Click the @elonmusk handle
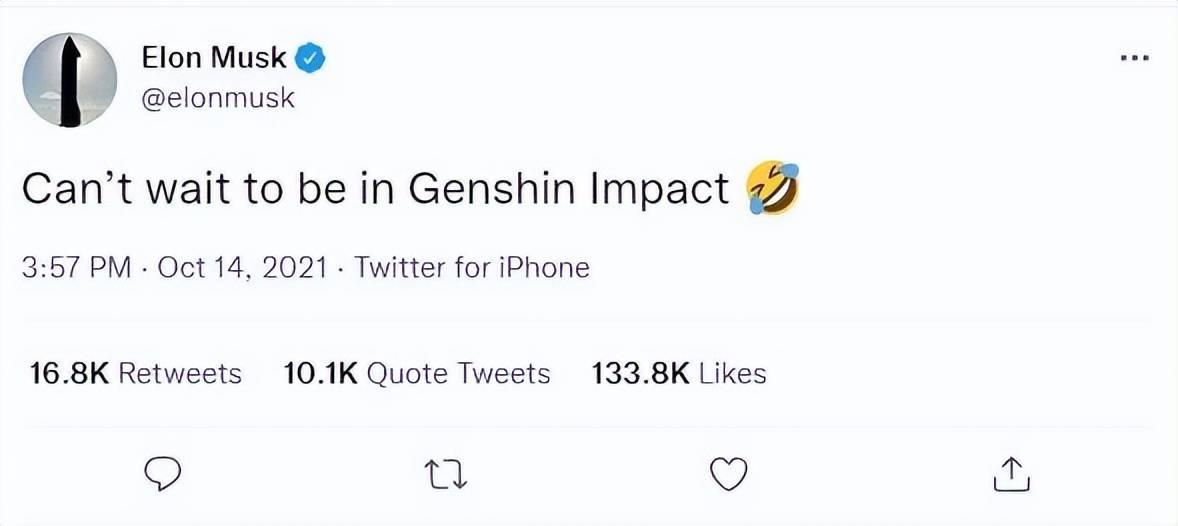The width and height of the screenshot is (1178, 526). click(219, 99)
